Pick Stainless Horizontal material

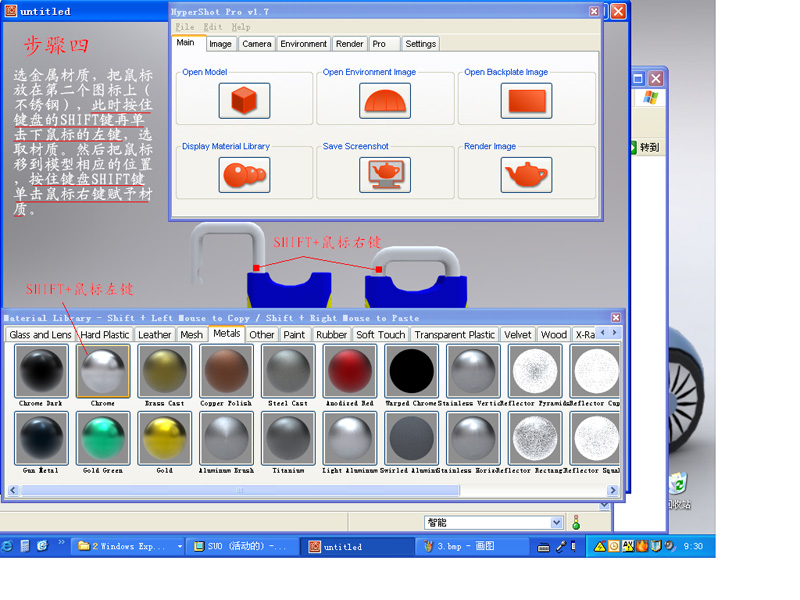[x=473, y=439]
